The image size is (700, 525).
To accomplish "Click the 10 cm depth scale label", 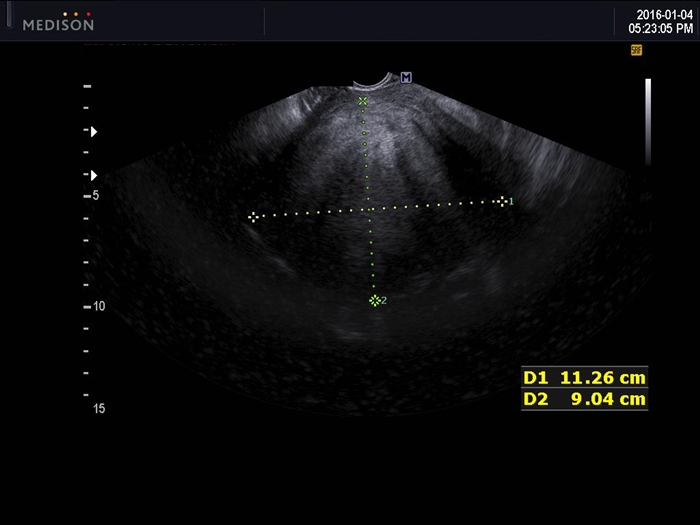I will pos(99,306).
